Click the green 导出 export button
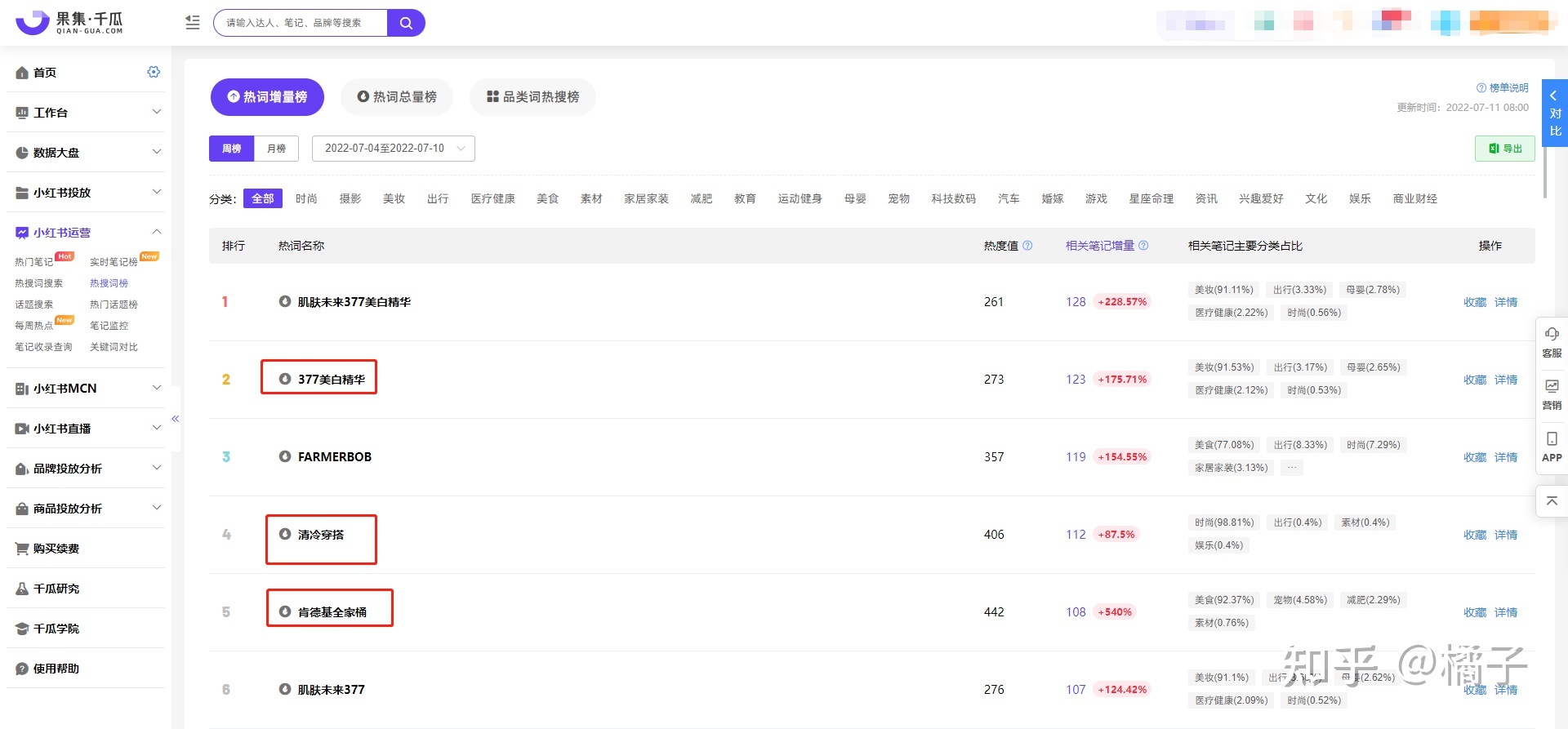 point(1504,149)
